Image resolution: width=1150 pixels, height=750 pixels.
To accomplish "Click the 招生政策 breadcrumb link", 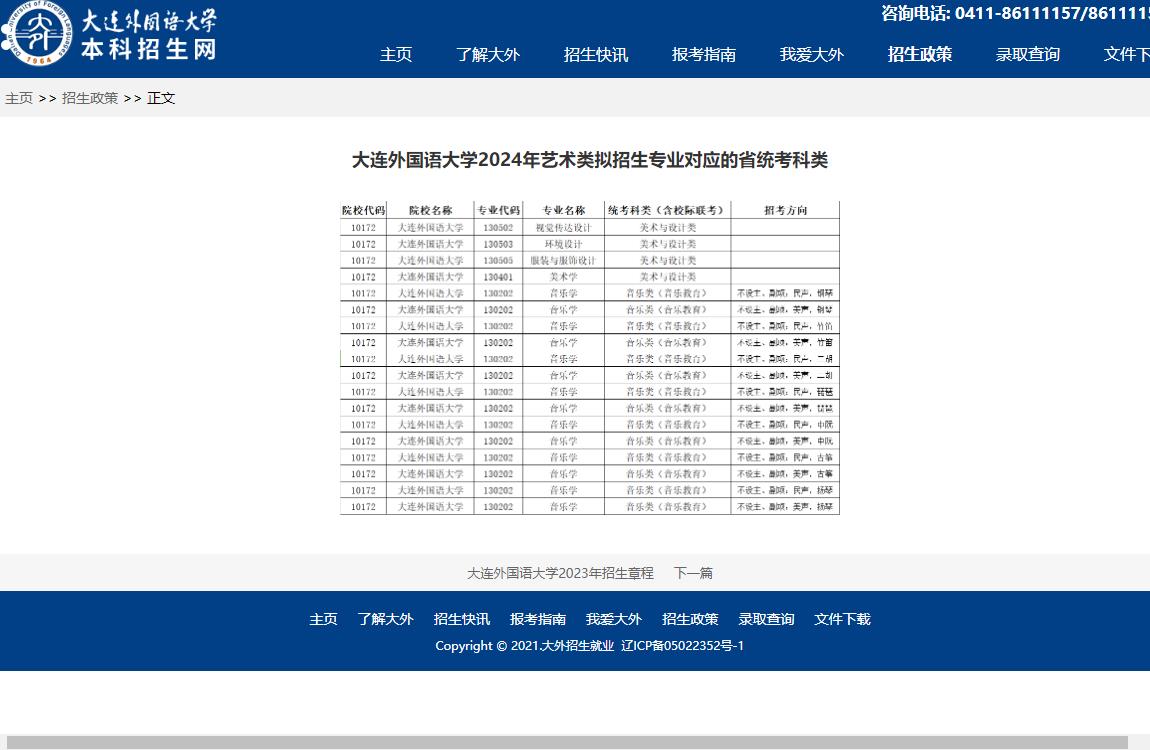I will coord(89,98).
